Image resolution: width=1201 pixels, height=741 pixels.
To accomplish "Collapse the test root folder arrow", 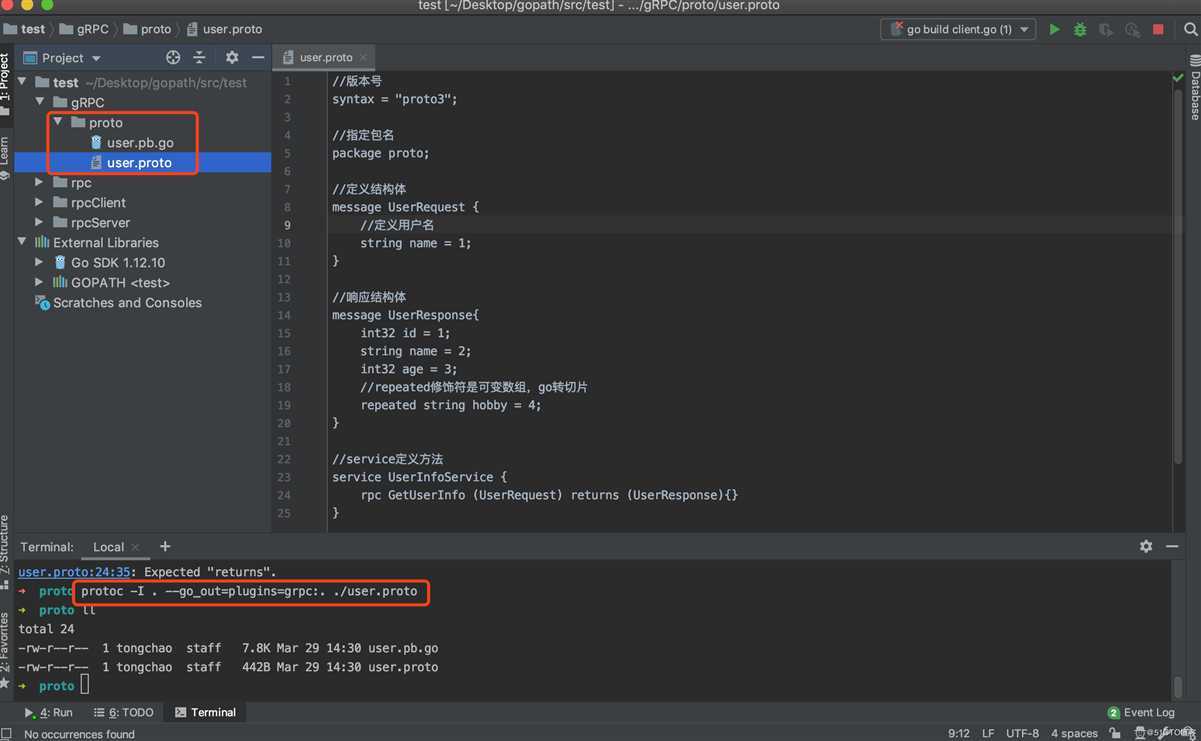I will [x=22, y=82].
